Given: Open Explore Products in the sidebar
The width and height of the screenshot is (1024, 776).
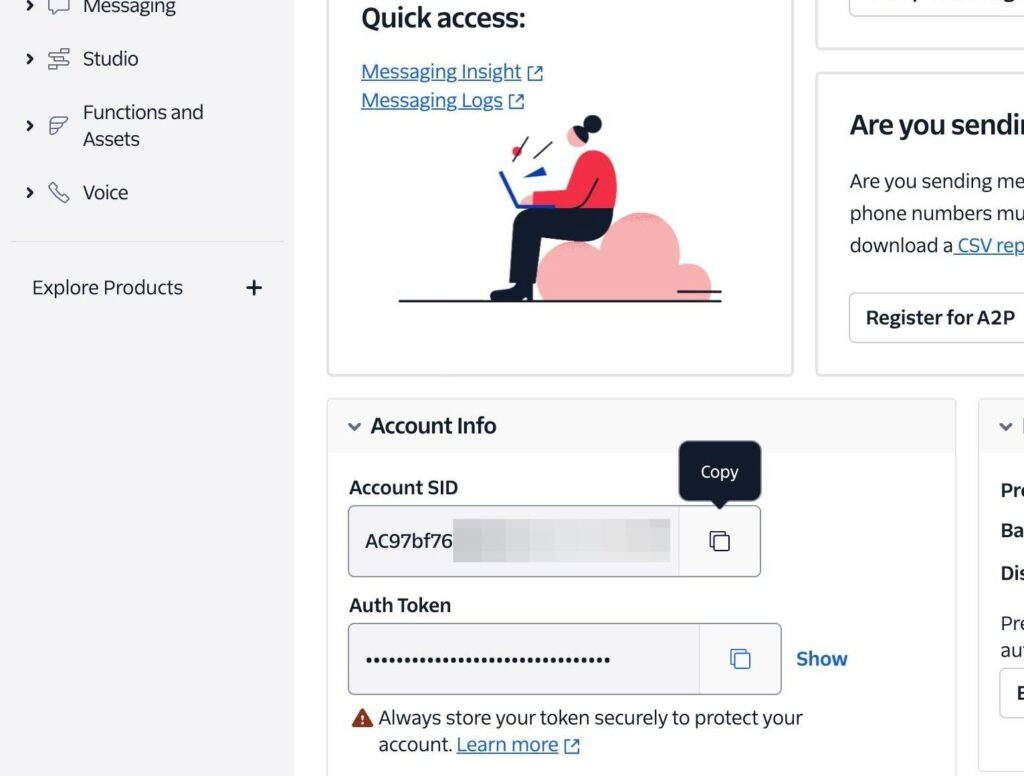Looking at the screenshot, I should click(x=107, y=288).
